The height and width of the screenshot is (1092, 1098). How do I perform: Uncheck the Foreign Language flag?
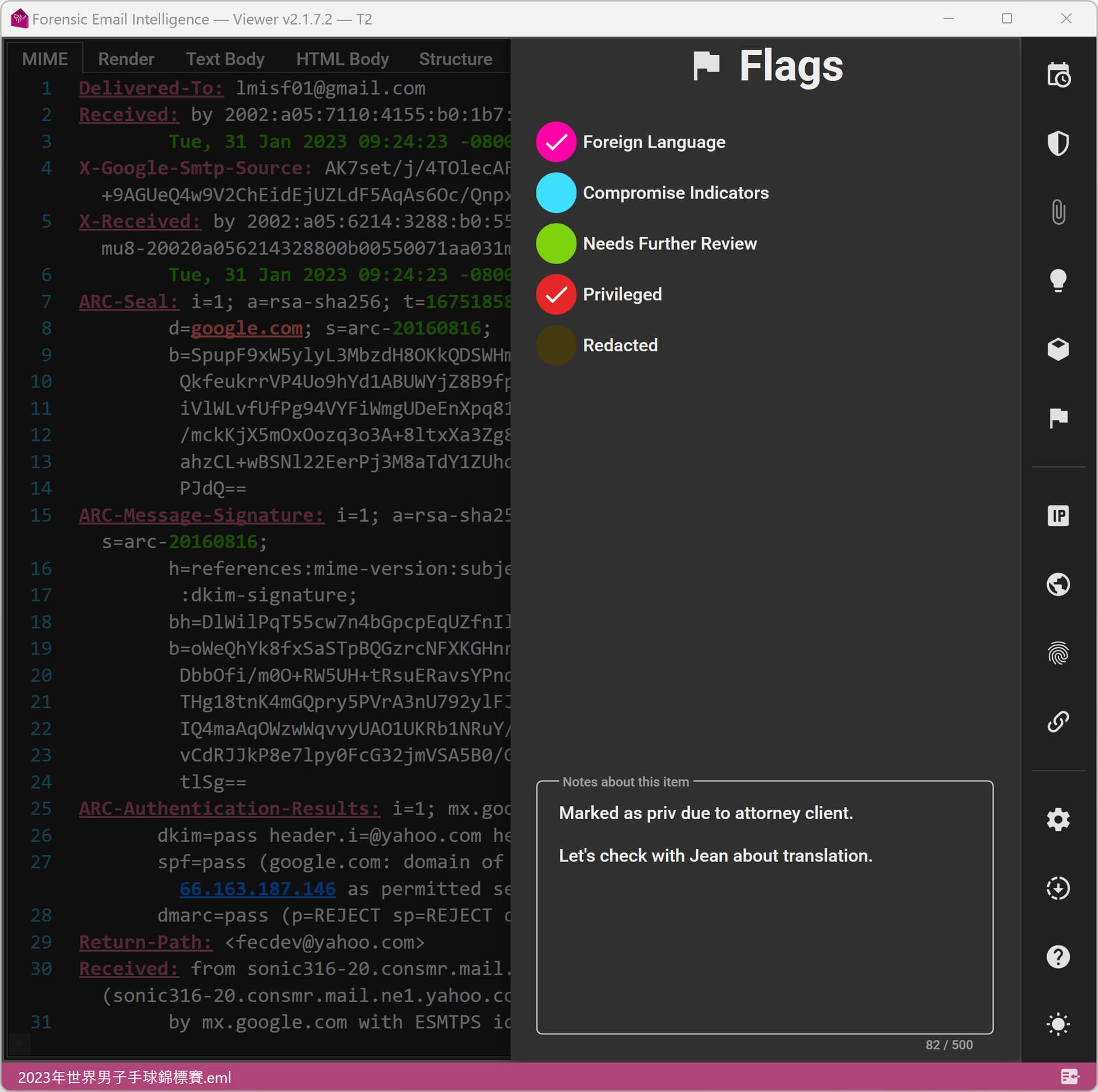(555, 142)
